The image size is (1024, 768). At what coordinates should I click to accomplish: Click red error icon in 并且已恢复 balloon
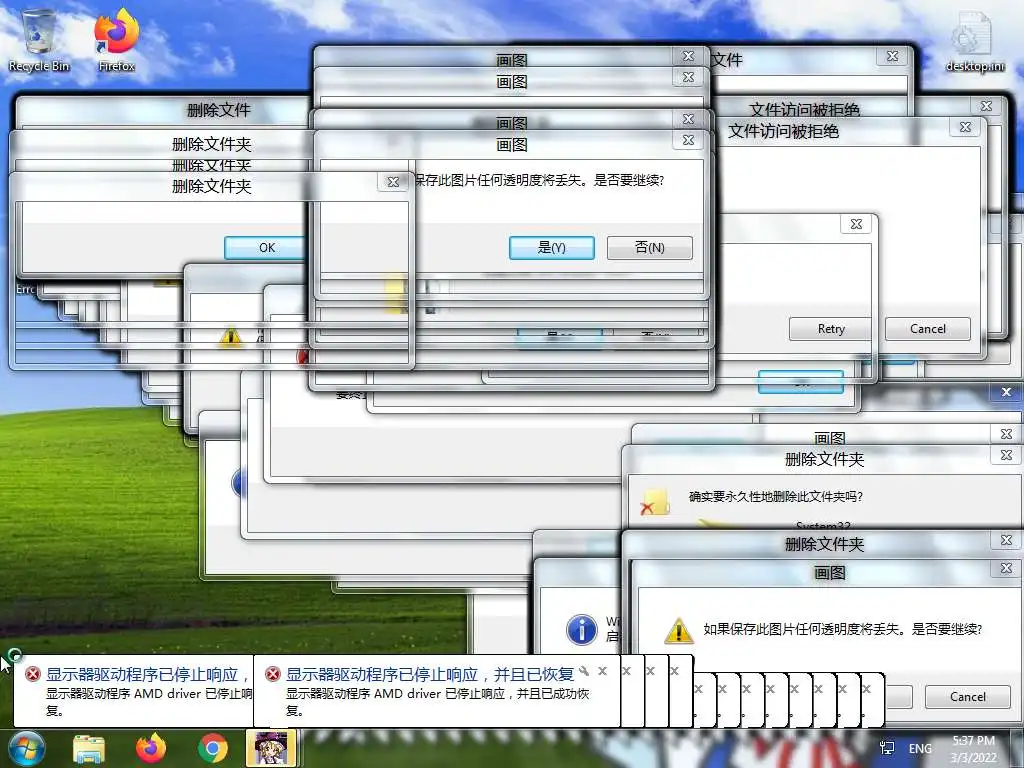point(273,674)
